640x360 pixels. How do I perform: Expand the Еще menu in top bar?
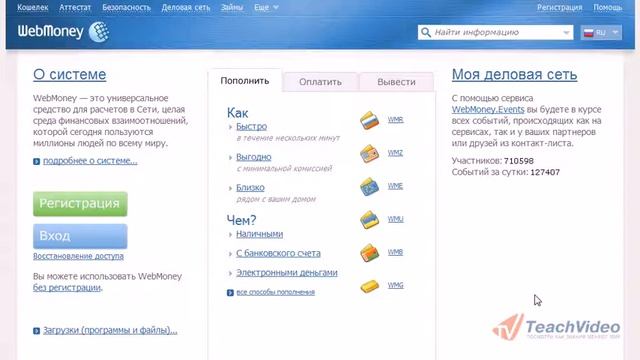(x=266, y=7)
